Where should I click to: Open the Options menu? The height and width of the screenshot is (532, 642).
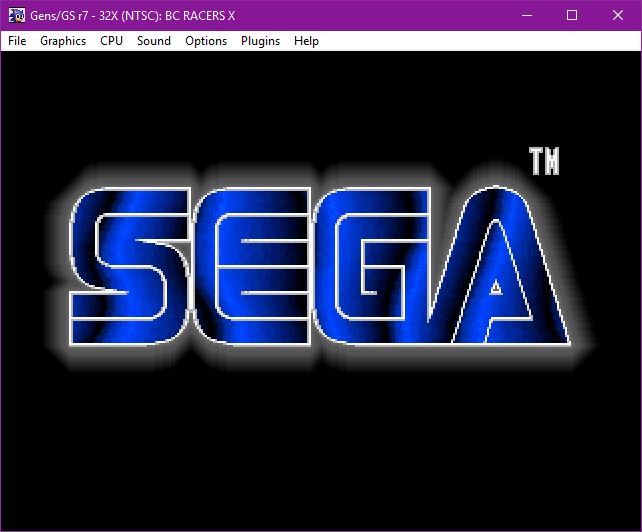(x=206, y=41)
